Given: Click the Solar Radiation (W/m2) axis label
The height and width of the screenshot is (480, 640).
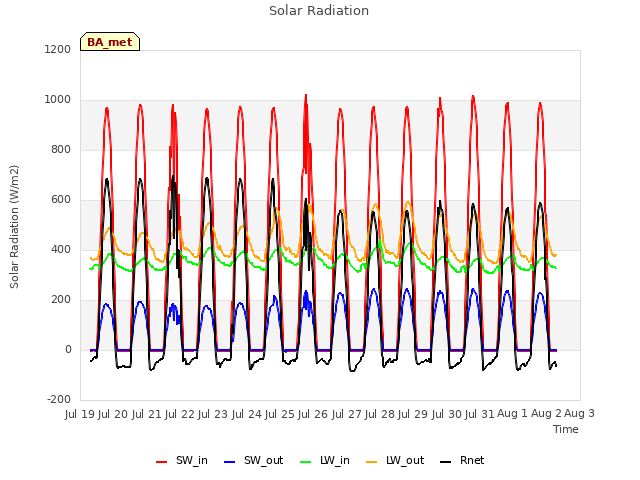Looking at the screenshot, I should point(14,227).
